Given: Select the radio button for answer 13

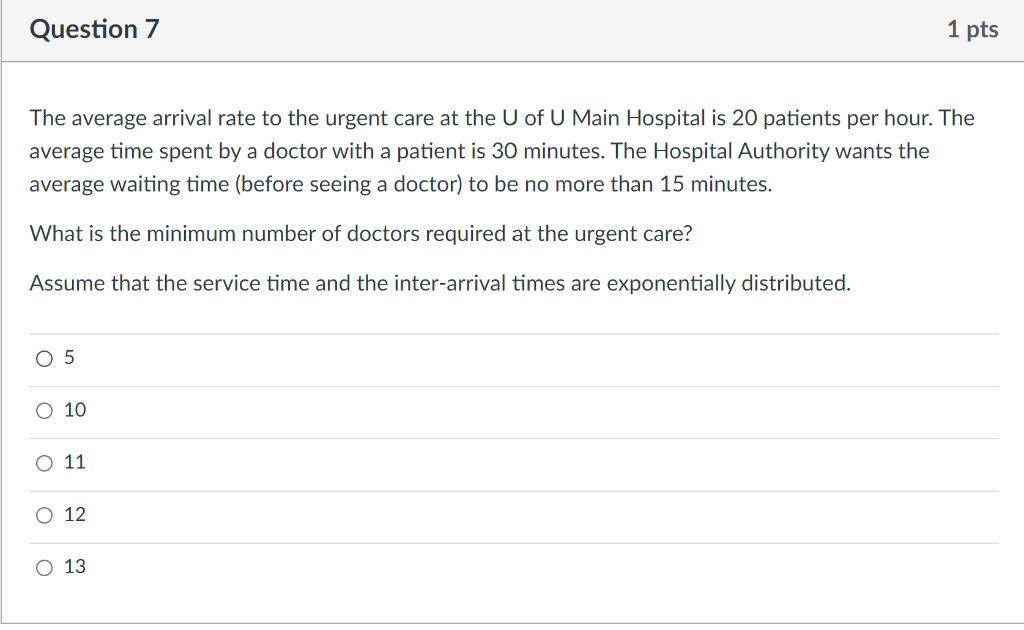Looking at the screenshot, I should pyautogui.click(x=44, y=567).
